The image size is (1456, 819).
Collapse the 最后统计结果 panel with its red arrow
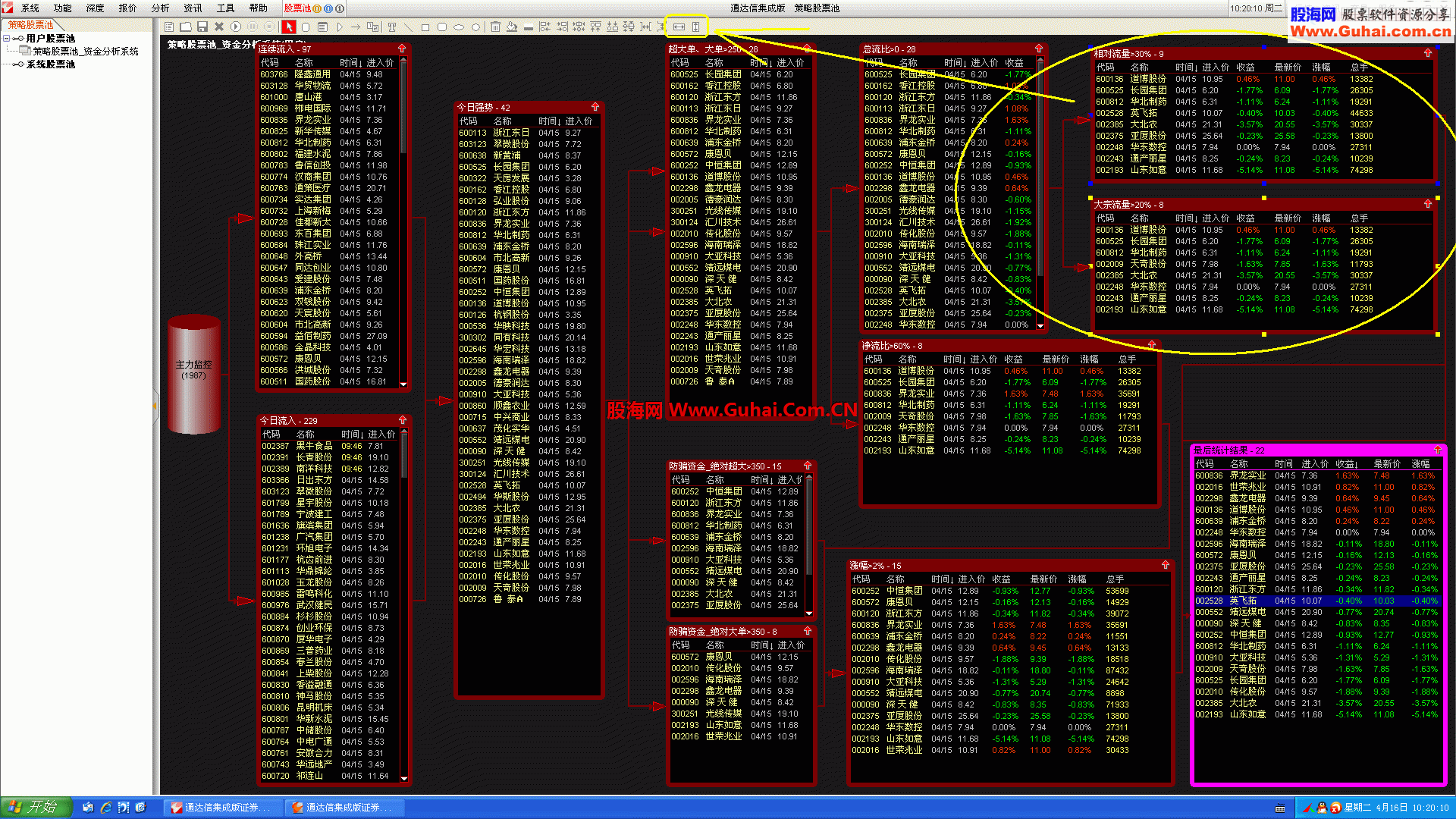pyautogui.click(x=1437, y=450)
